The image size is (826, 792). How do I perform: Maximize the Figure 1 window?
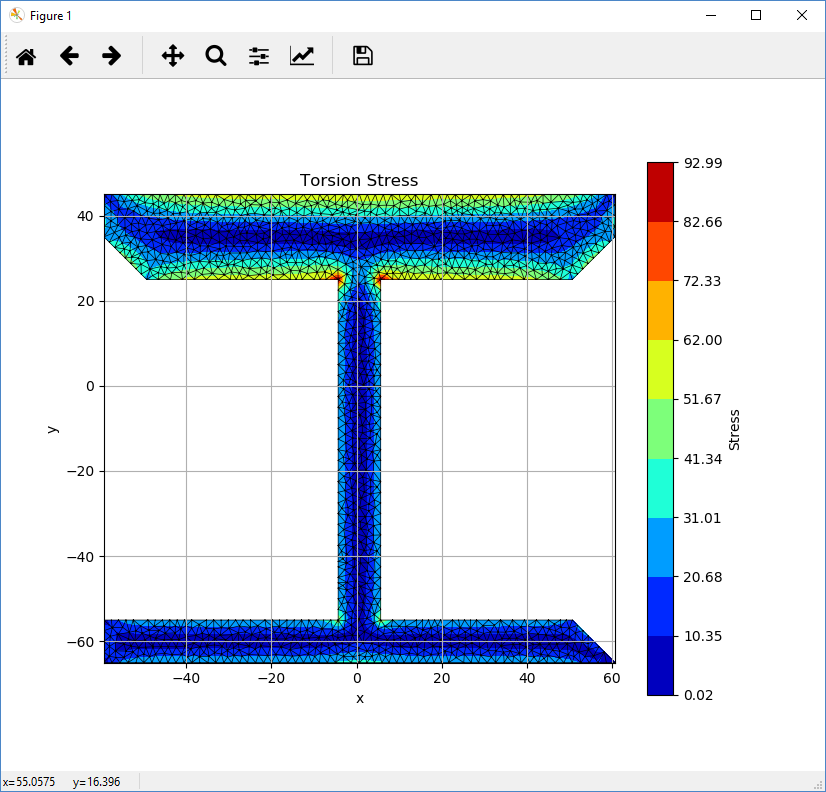pos(756,15)
